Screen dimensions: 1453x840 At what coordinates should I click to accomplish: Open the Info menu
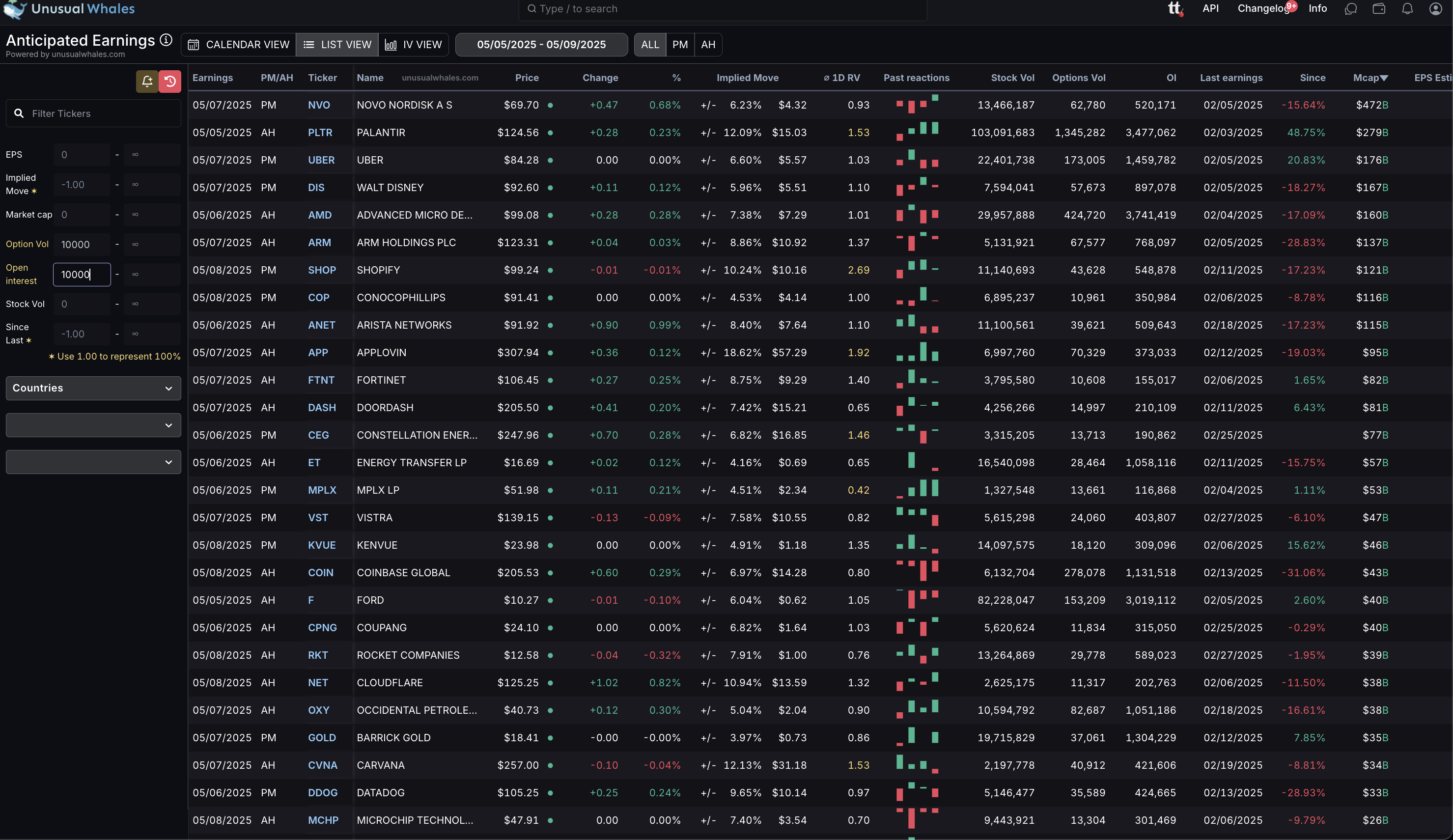[x=1317, y=8]
